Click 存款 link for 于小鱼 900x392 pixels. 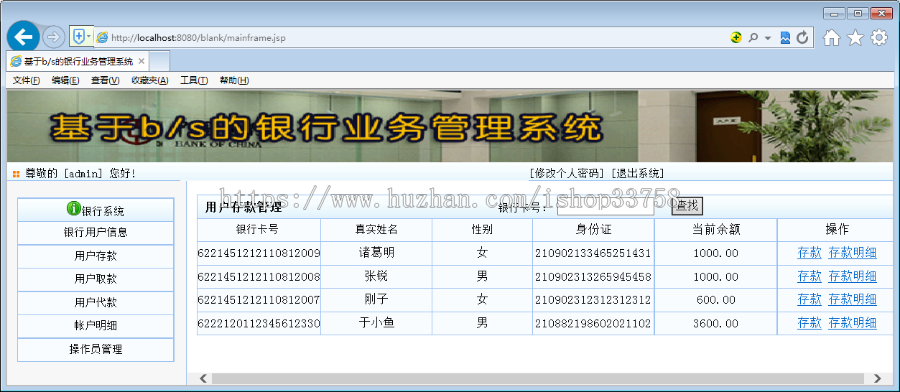pyautogui.click(x=809, y=323)
